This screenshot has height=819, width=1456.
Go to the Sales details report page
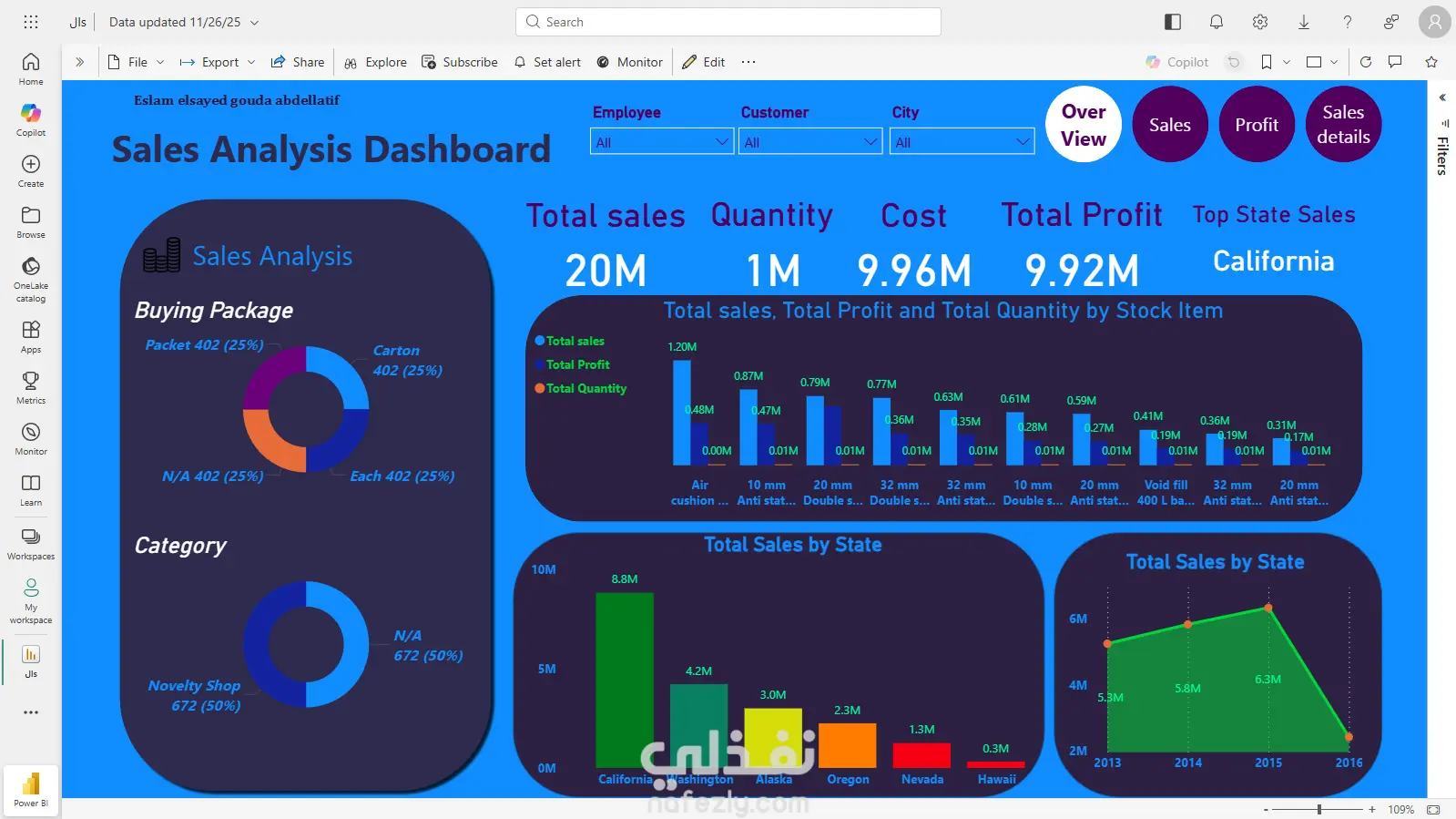(1344, 125)
